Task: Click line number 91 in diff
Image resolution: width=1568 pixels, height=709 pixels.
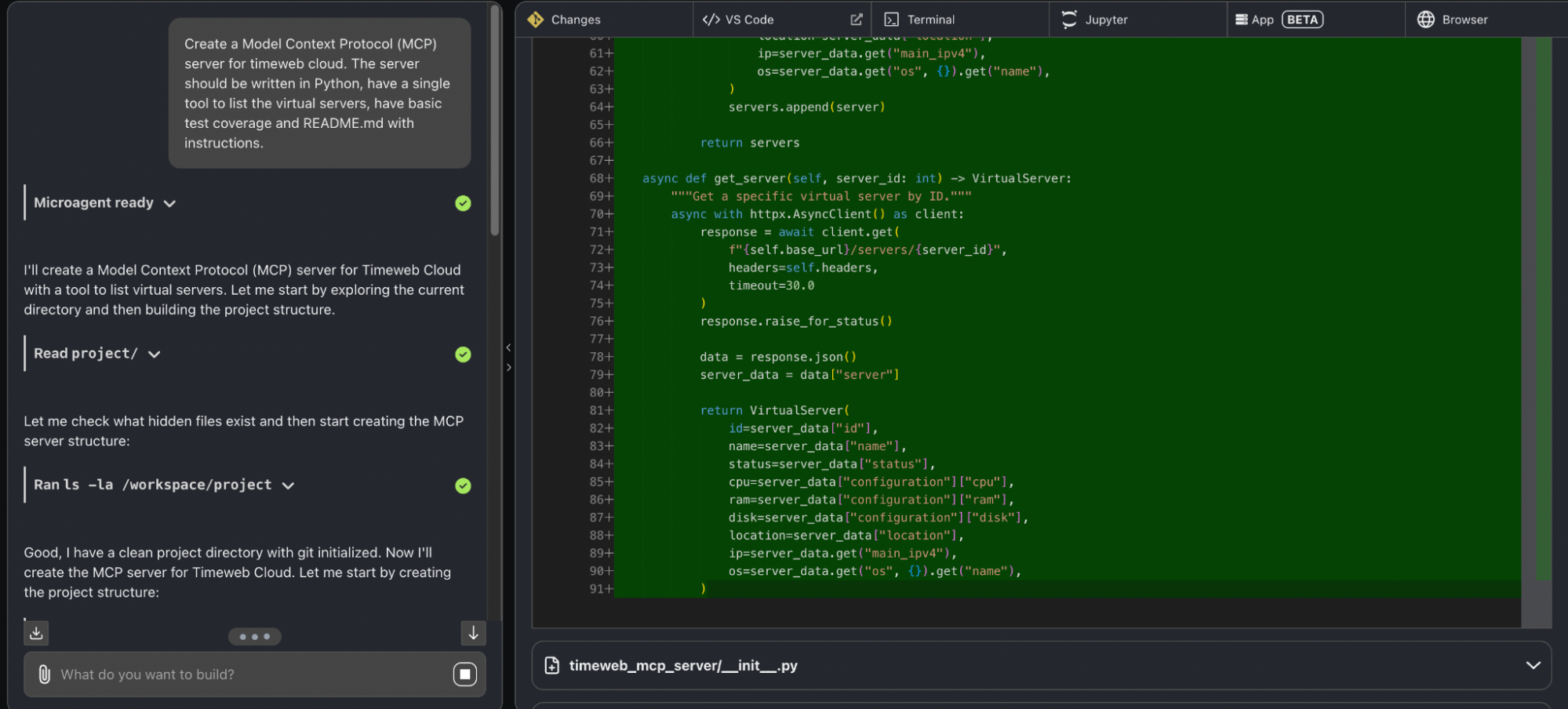Action: [601, 589]
